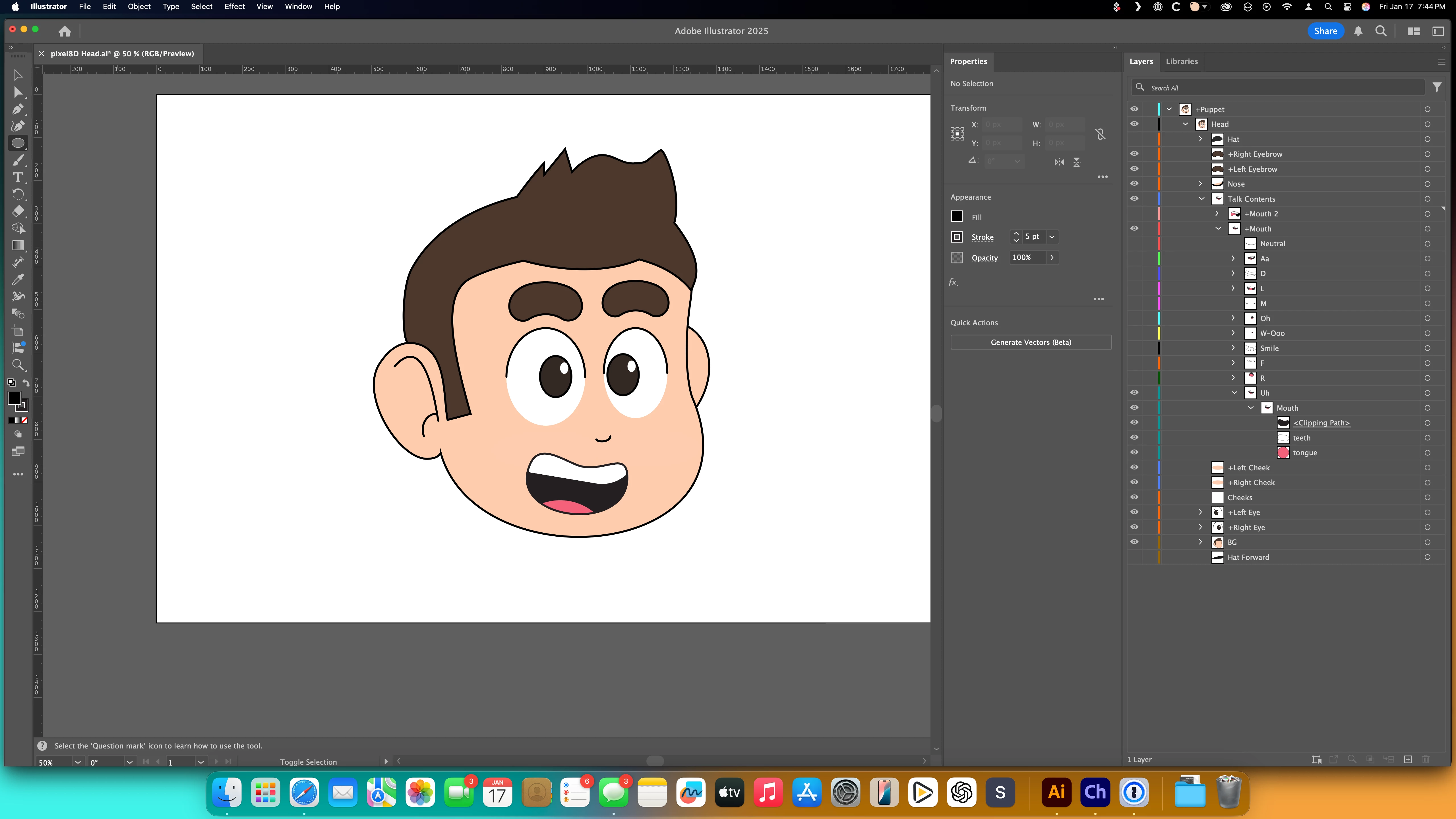This screenshot has height=819, width=1456.
Task: Toggle visibility of tongue layer
Action: pos(1134,452)
